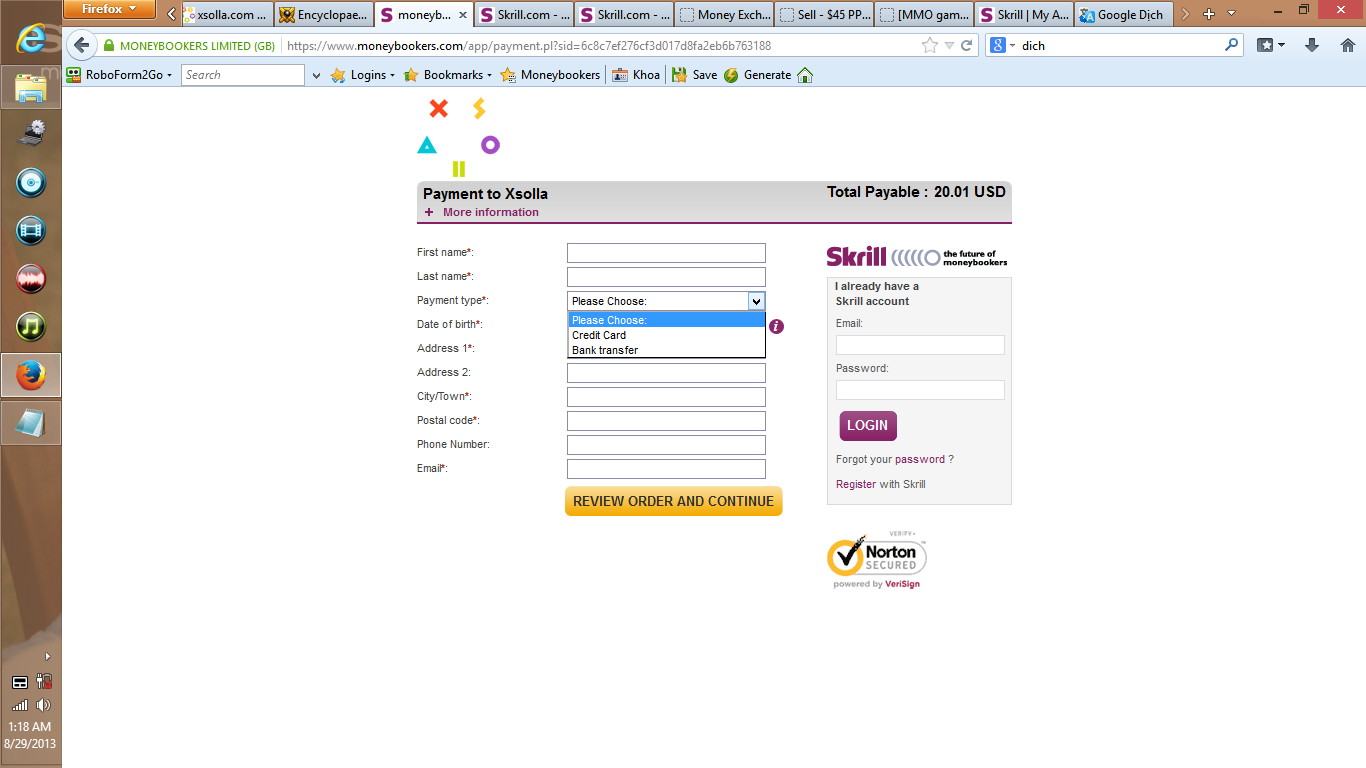The image size is (1366, 768).
Task: Click the RoboForm toolbar home icon
Action: 805,75
